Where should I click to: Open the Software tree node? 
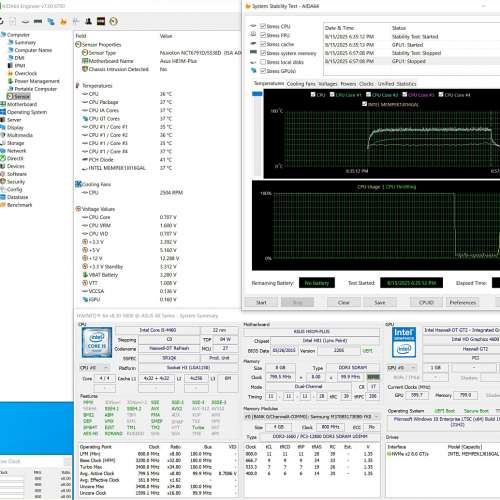(x=17, y=174)
